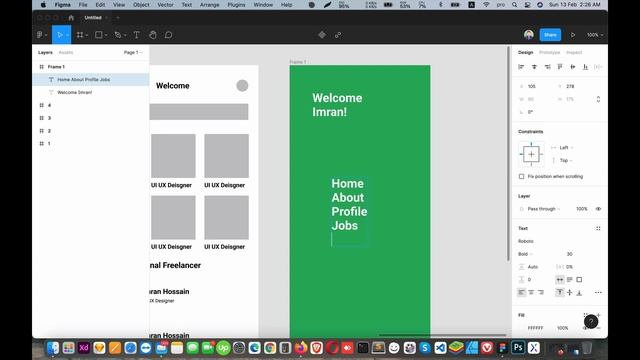Screen dimensions: 640x360
Task: Click Text align center icon
Action: point(531,293)
